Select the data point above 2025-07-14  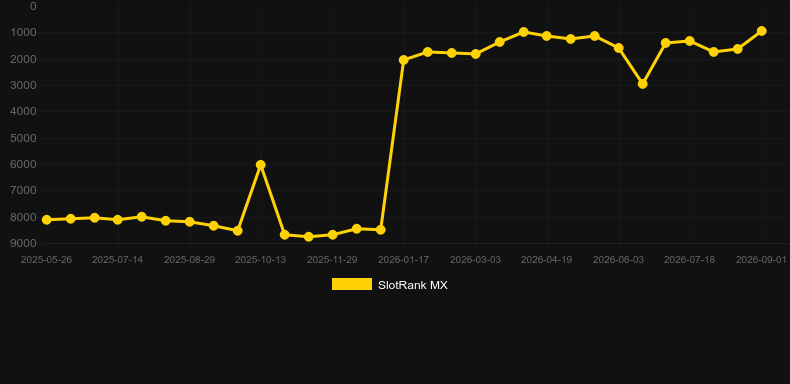[x=118, y=220]
